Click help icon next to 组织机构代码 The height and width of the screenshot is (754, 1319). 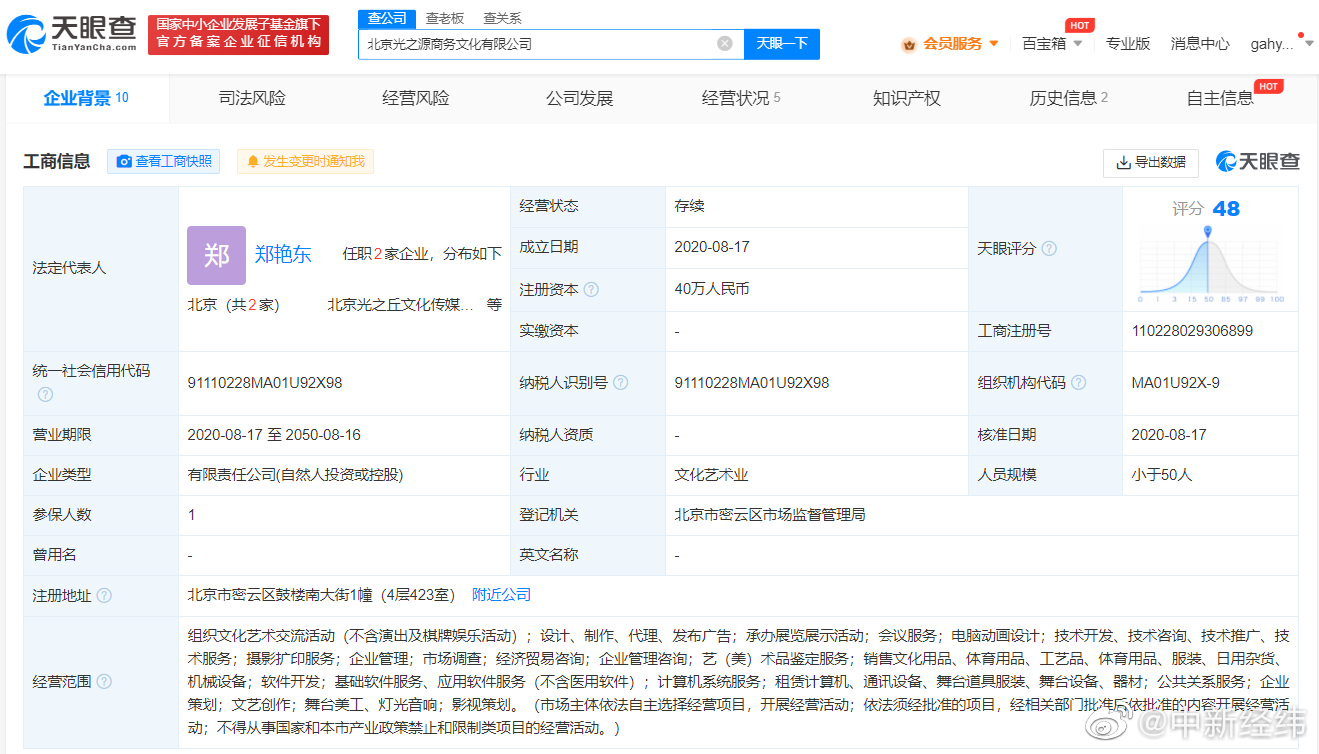click(x=1079, y=383)
